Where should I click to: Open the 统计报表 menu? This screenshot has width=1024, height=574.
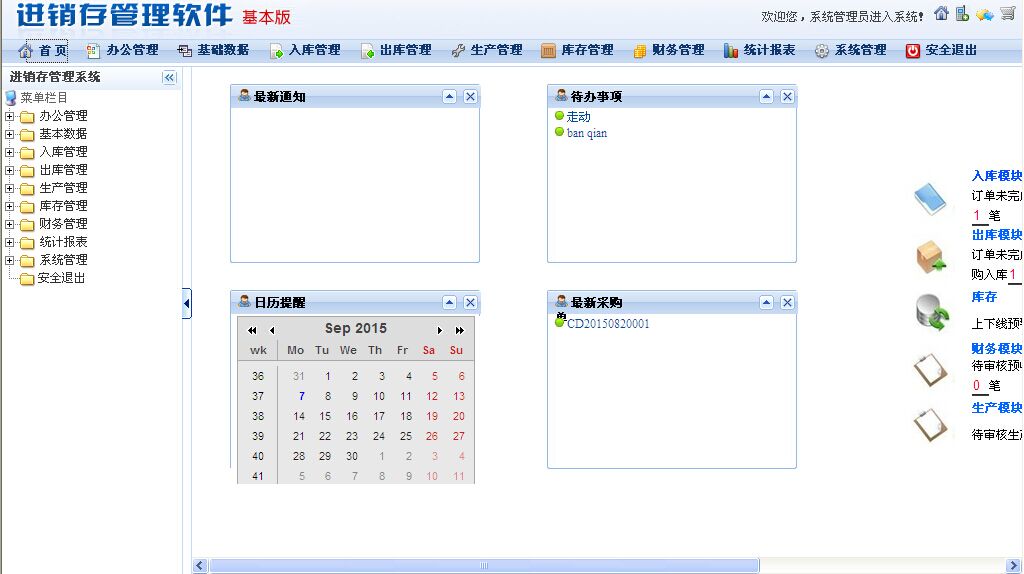759,50
